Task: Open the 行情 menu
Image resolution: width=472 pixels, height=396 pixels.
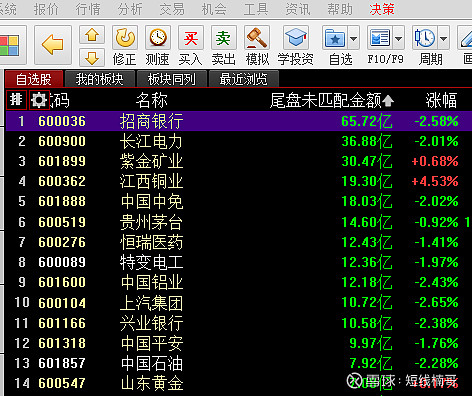Action: tap(88, 9)
